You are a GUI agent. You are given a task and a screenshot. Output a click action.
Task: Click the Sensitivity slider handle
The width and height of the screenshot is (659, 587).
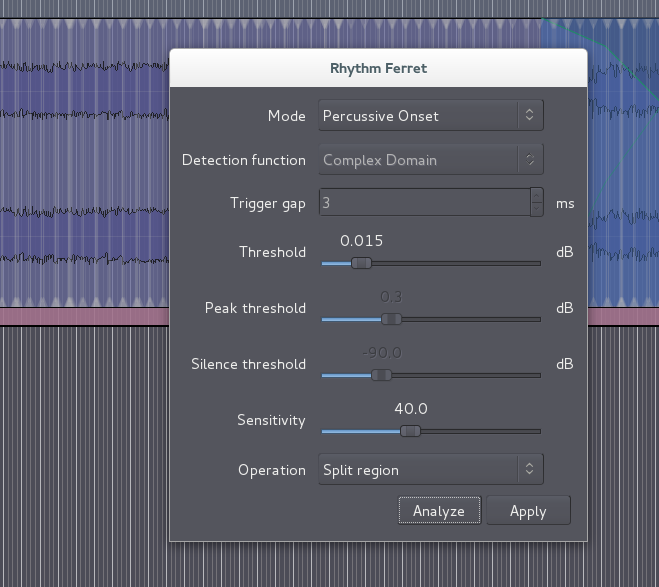[409, 431]
